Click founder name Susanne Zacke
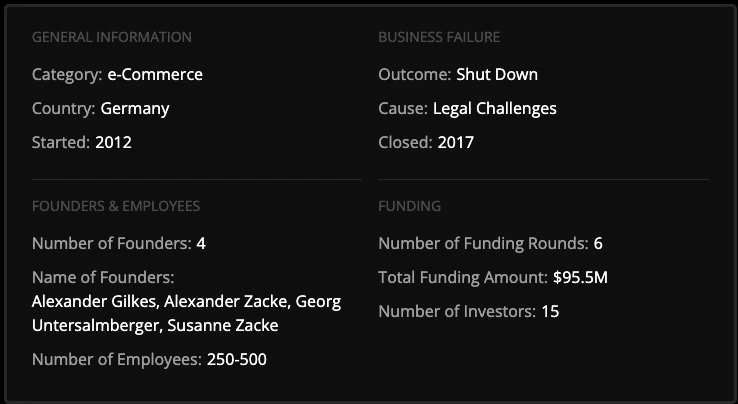The width and height of the screenshot is (738, 404). pyautogui.click(x=223, y=325)
